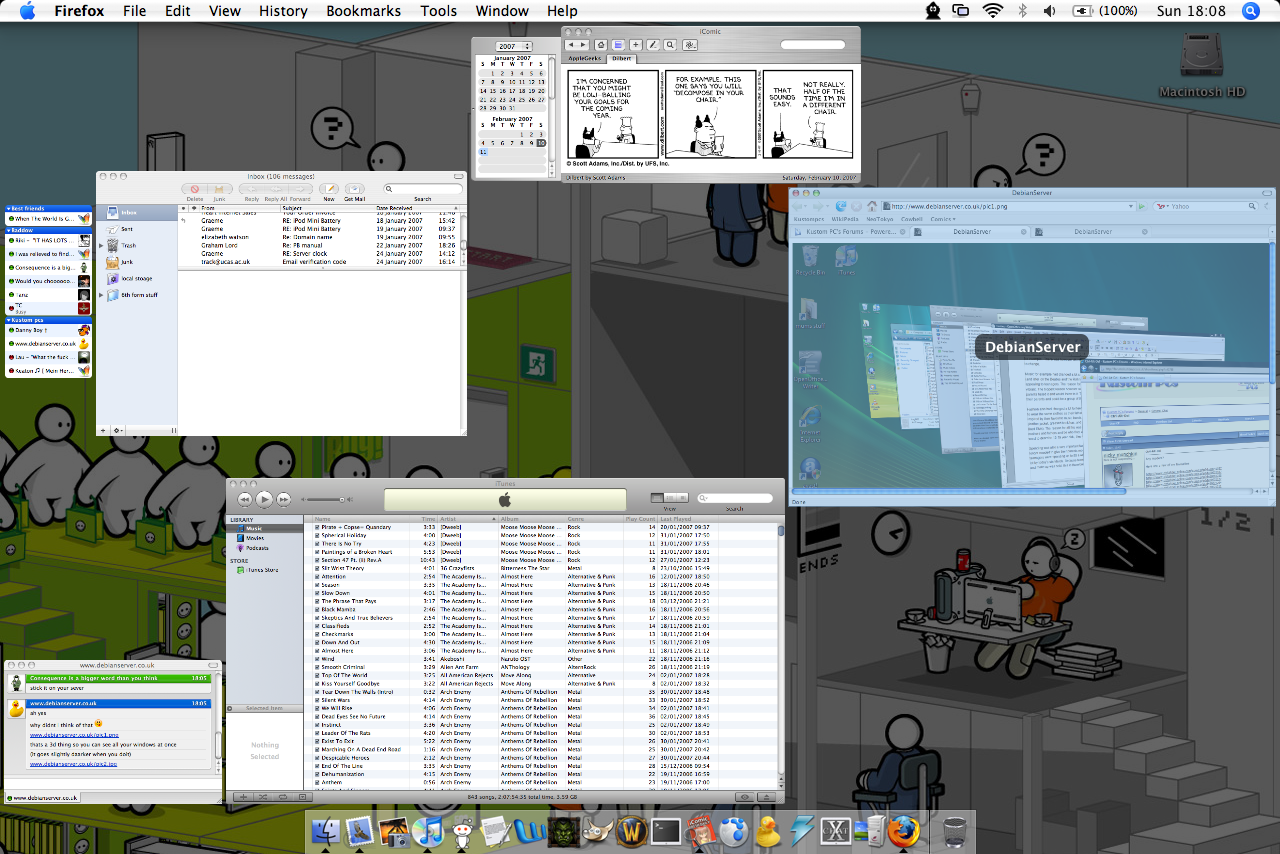Toggle checkbox for 'Black Mamba' track
1280x854 pixels.
[318, 609]
